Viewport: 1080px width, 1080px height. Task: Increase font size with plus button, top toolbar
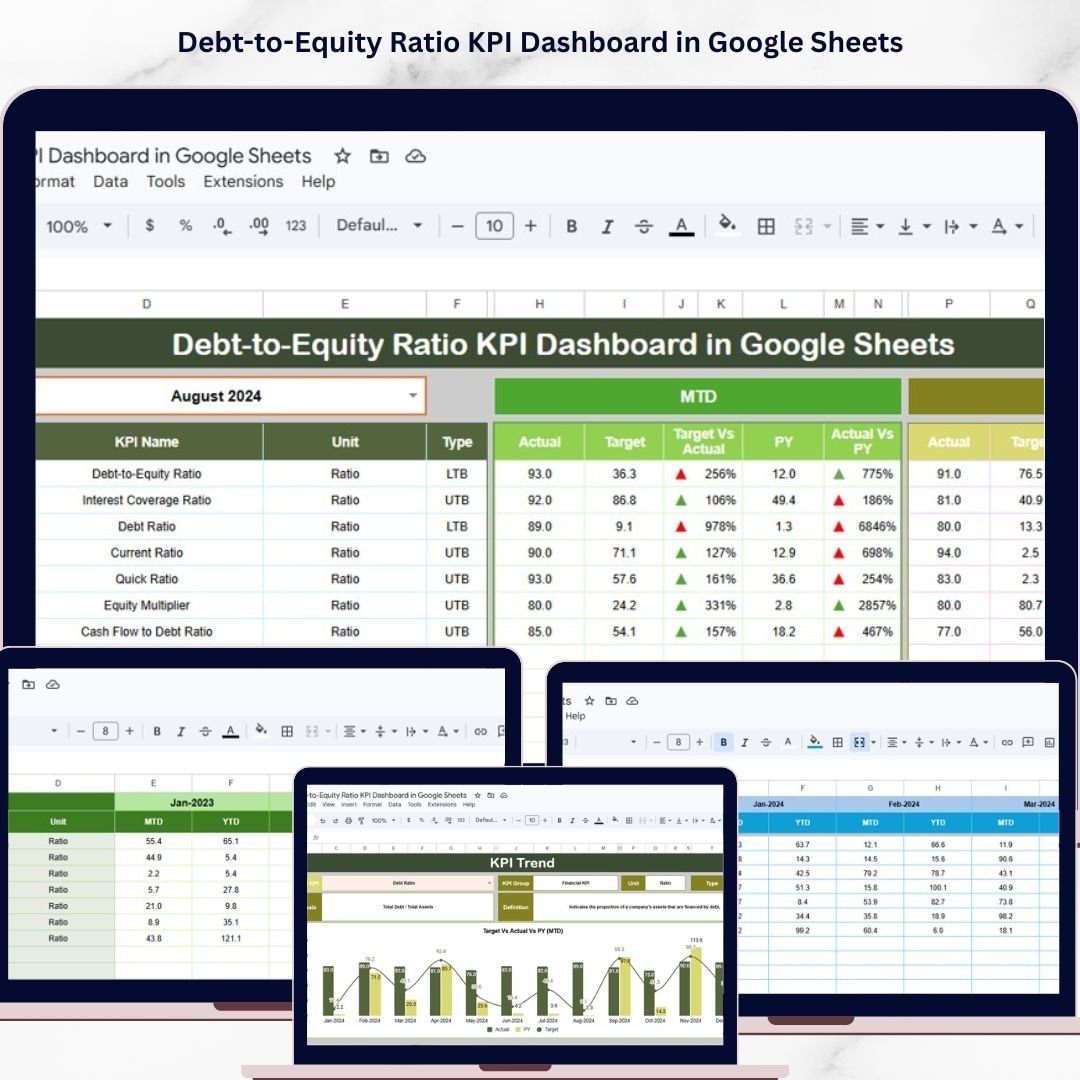pos(530,226)
